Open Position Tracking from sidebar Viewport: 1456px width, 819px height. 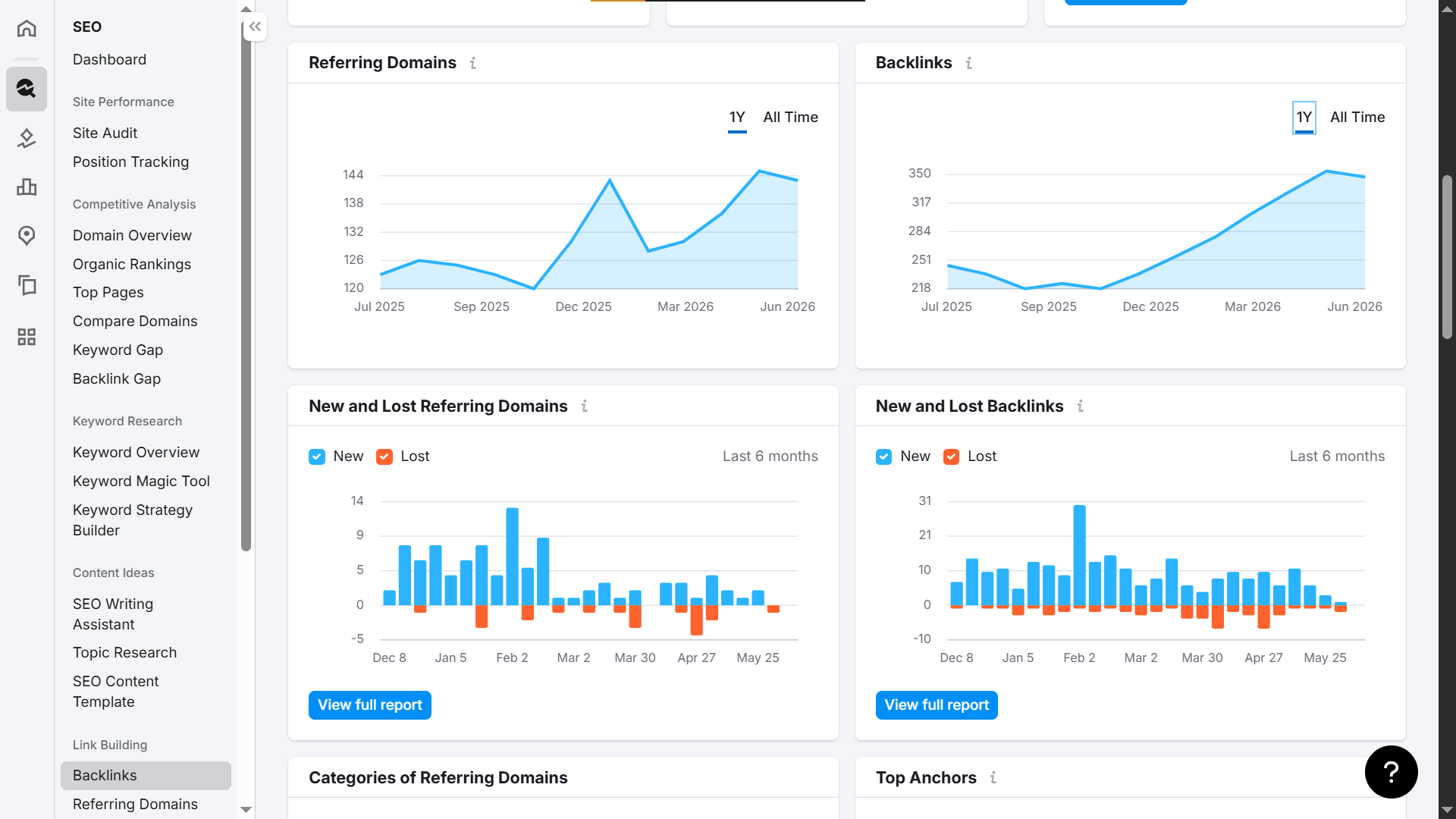(x=130, y=162)
